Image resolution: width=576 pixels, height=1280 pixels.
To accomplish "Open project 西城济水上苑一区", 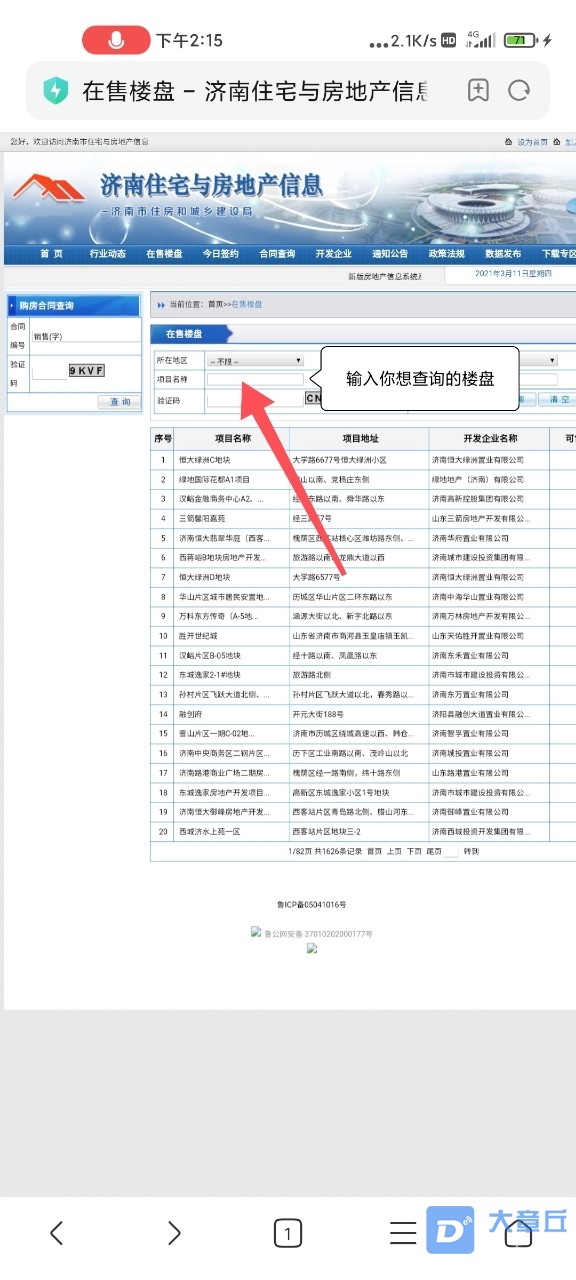I will (208, 830).
